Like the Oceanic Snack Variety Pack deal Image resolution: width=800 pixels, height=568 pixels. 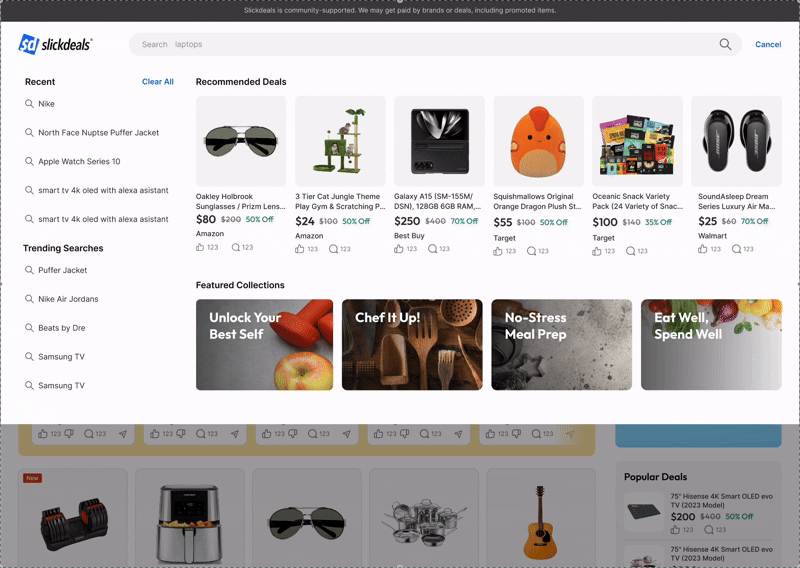point(597,251)
